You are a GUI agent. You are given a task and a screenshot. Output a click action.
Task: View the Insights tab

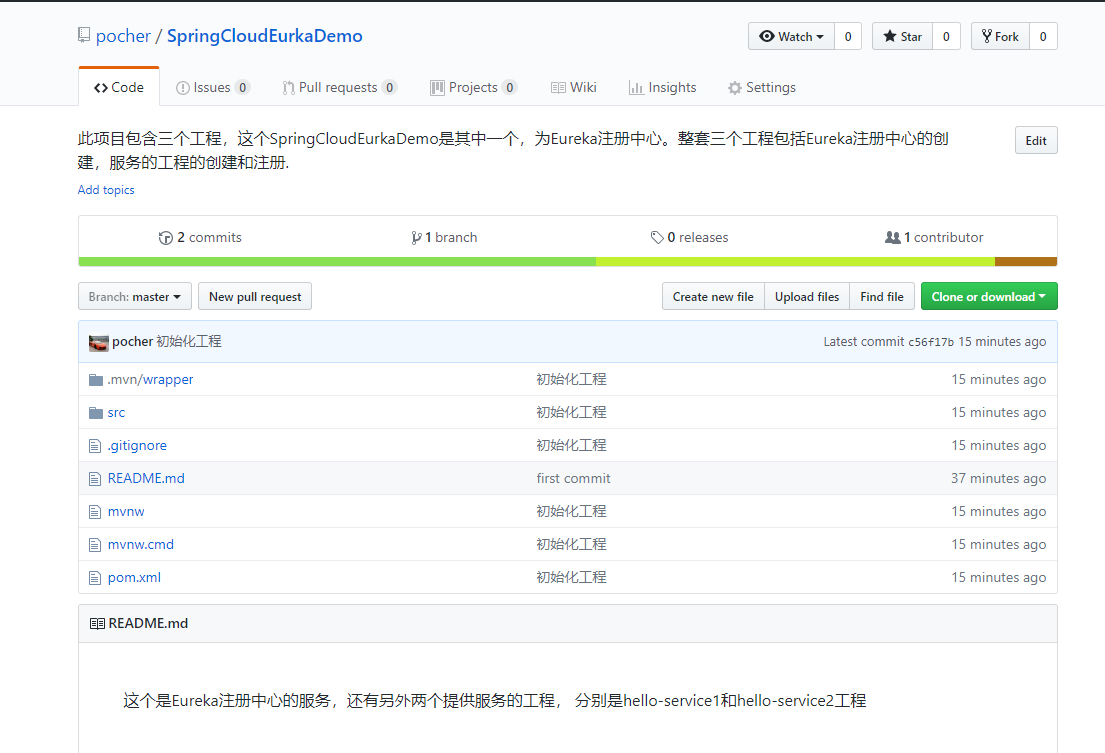pyautogui.click(x=662, y=87)
